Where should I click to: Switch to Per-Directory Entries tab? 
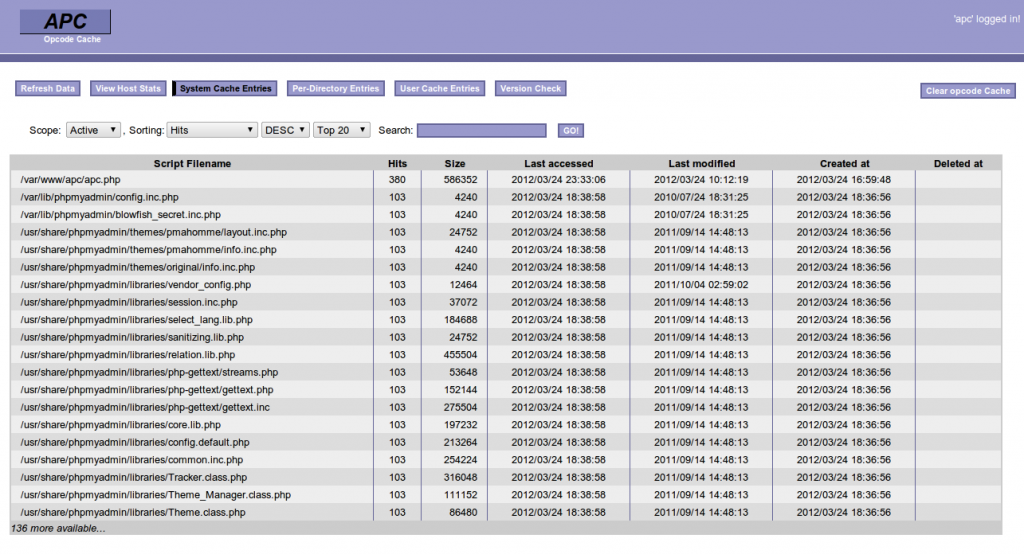pyautogui.click(x=336, y=88)
